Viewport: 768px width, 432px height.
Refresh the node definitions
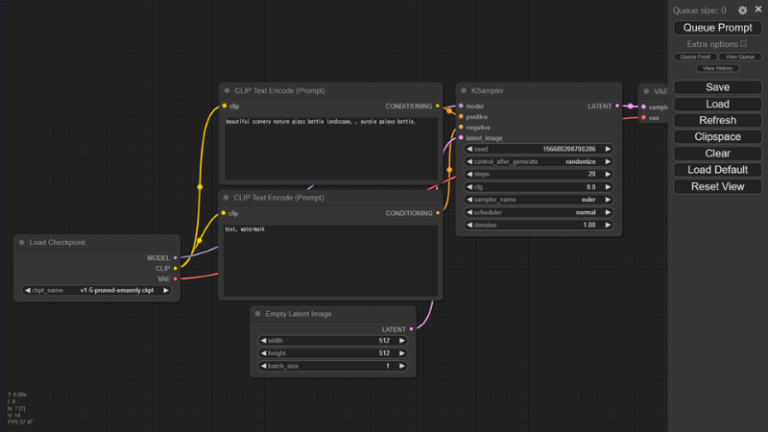click(x=718, y=120)
